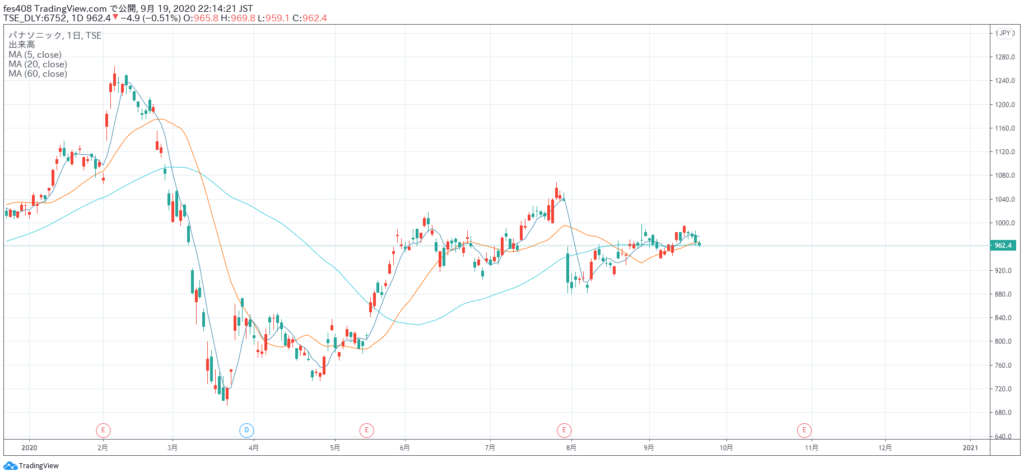Image resolution: width=1024 pixels, height=476 pixels.
Task: Click the MA (5, close) indicator label
Action: (35, 55)
